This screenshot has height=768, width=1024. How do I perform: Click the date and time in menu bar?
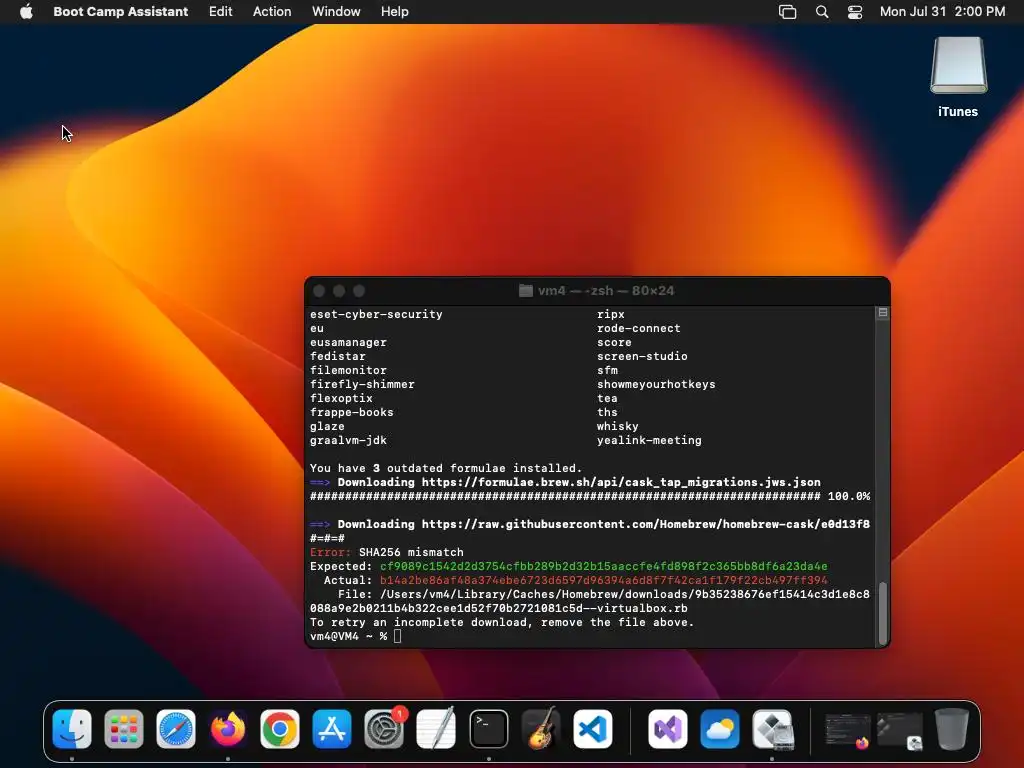coord(942,12)
